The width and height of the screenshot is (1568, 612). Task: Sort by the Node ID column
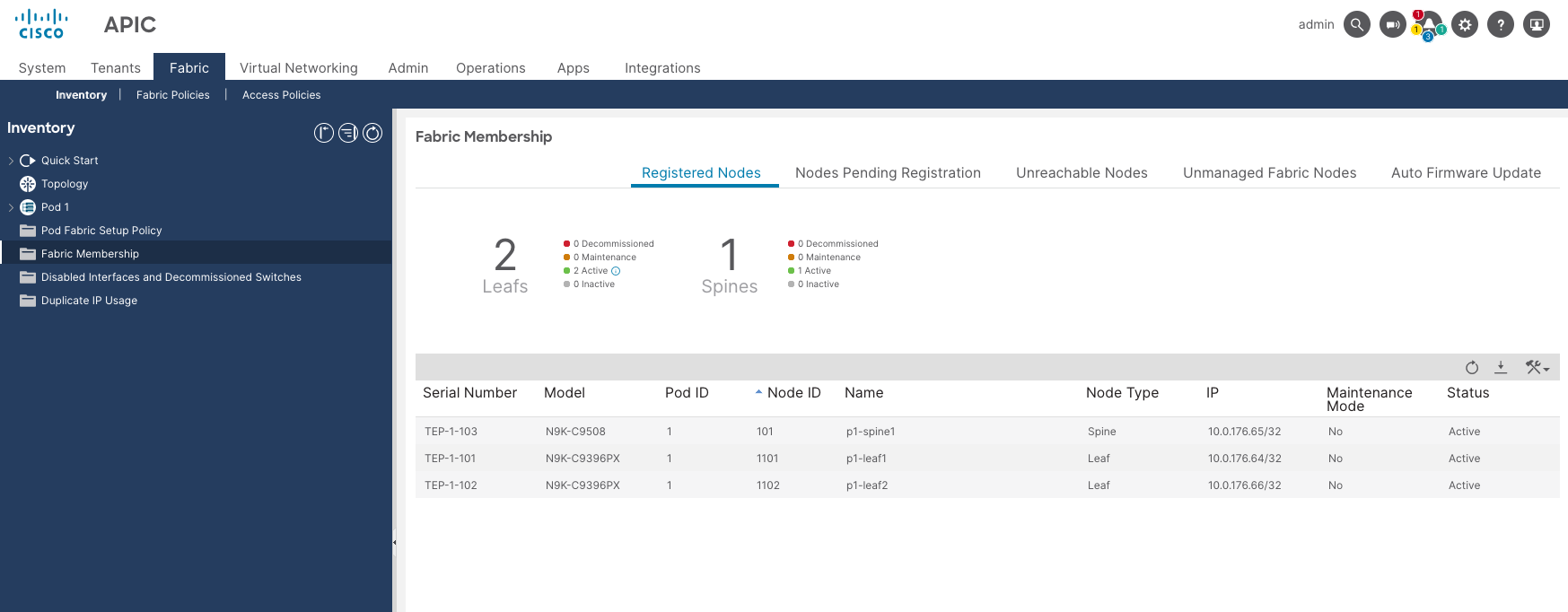(x=793, y=393)
